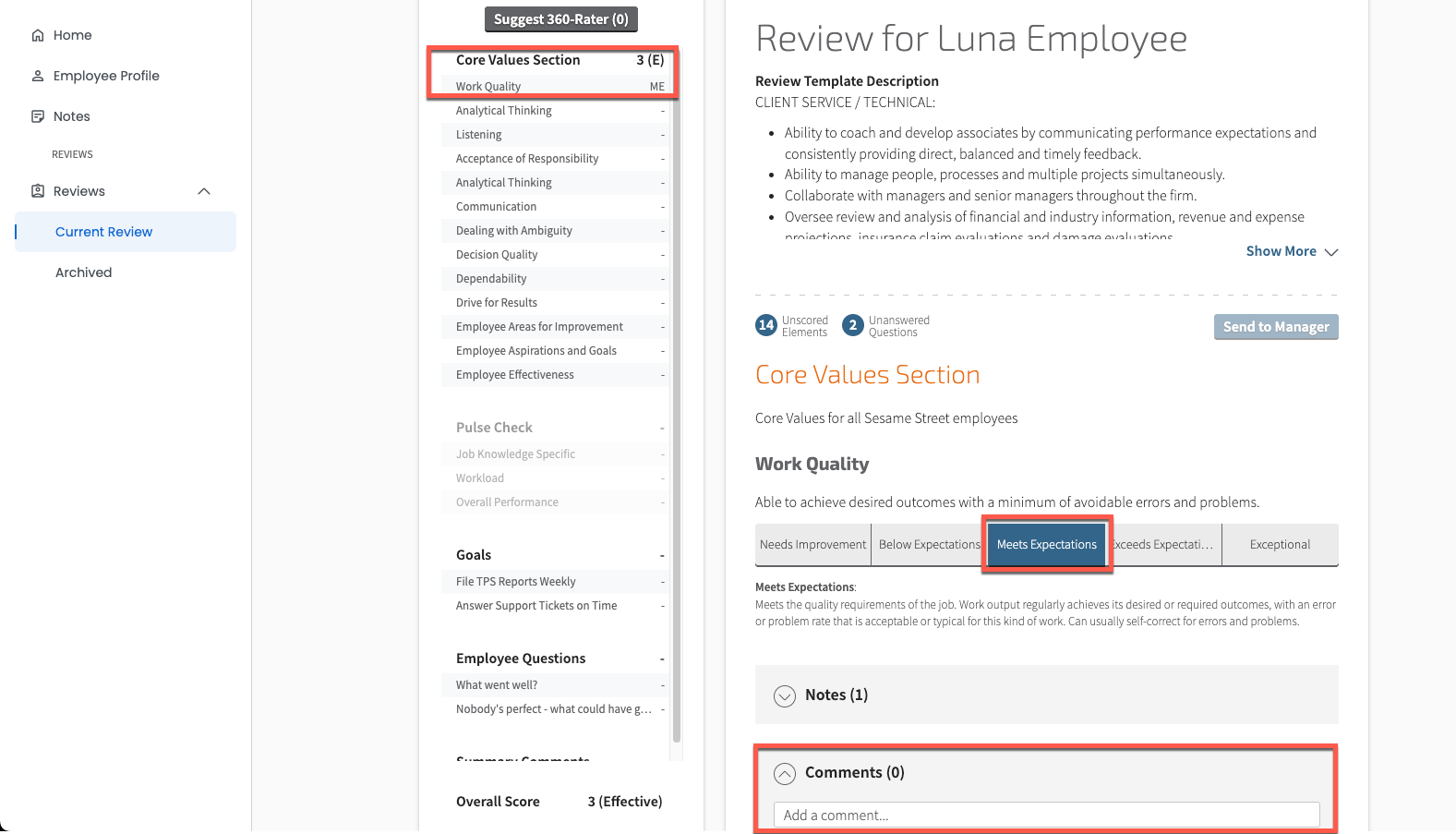Select Overall Performance item
This screenshot has height=834, width=1456.
tap(554, 502)
